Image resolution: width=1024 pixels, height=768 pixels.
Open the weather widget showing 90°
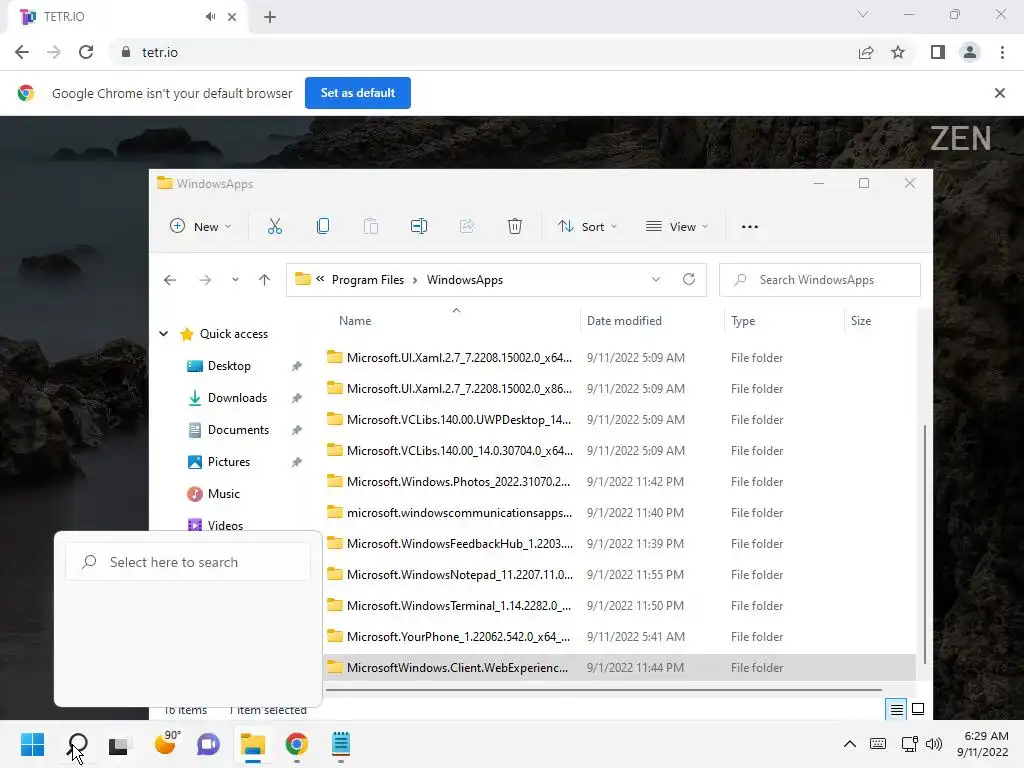click(166, 743)
